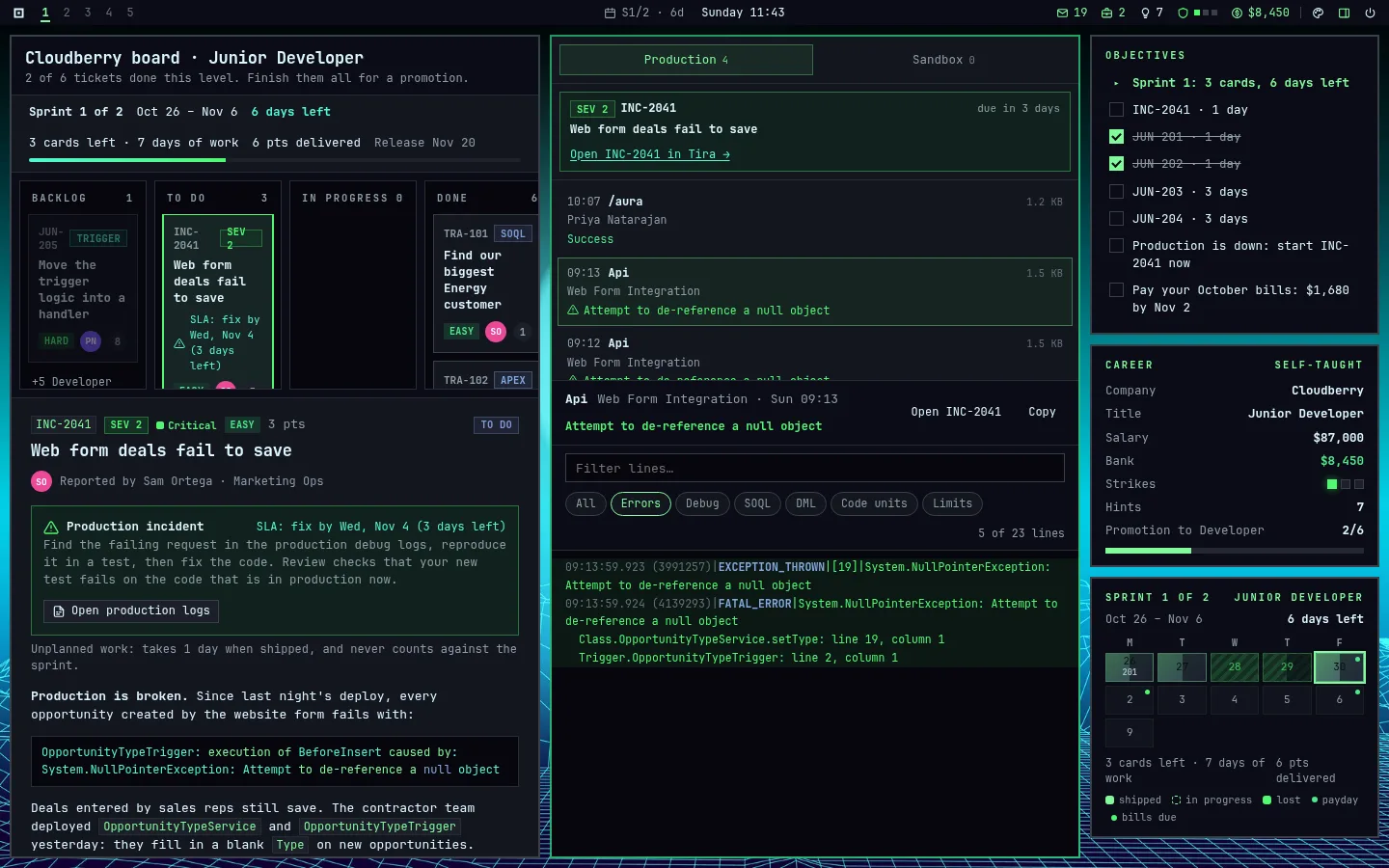The image size is (1389, 868).
Task: Switch to the Sandbox logs tab
Action: (x=943, y=60)
